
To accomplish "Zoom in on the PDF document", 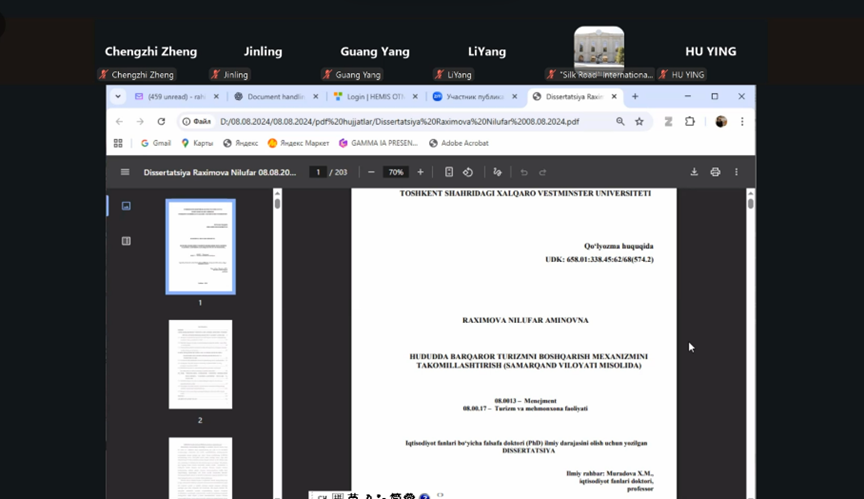I will [420, 172].
